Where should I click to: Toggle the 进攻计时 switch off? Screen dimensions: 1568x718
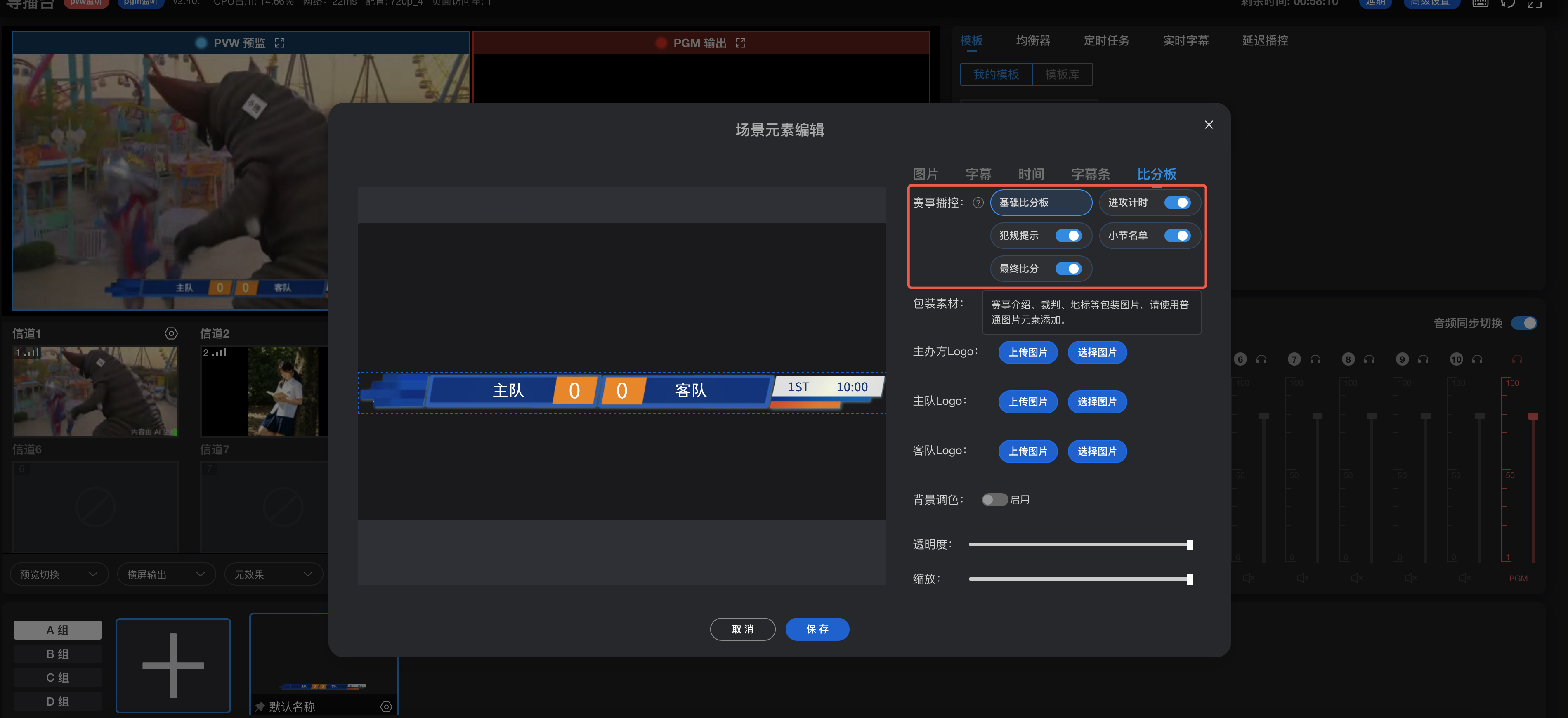1177,203
